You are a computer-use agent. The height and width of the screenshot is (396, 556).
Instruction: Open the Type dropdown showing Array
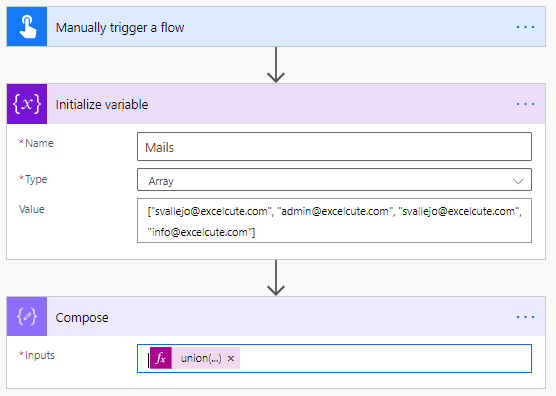pos(334,180)
